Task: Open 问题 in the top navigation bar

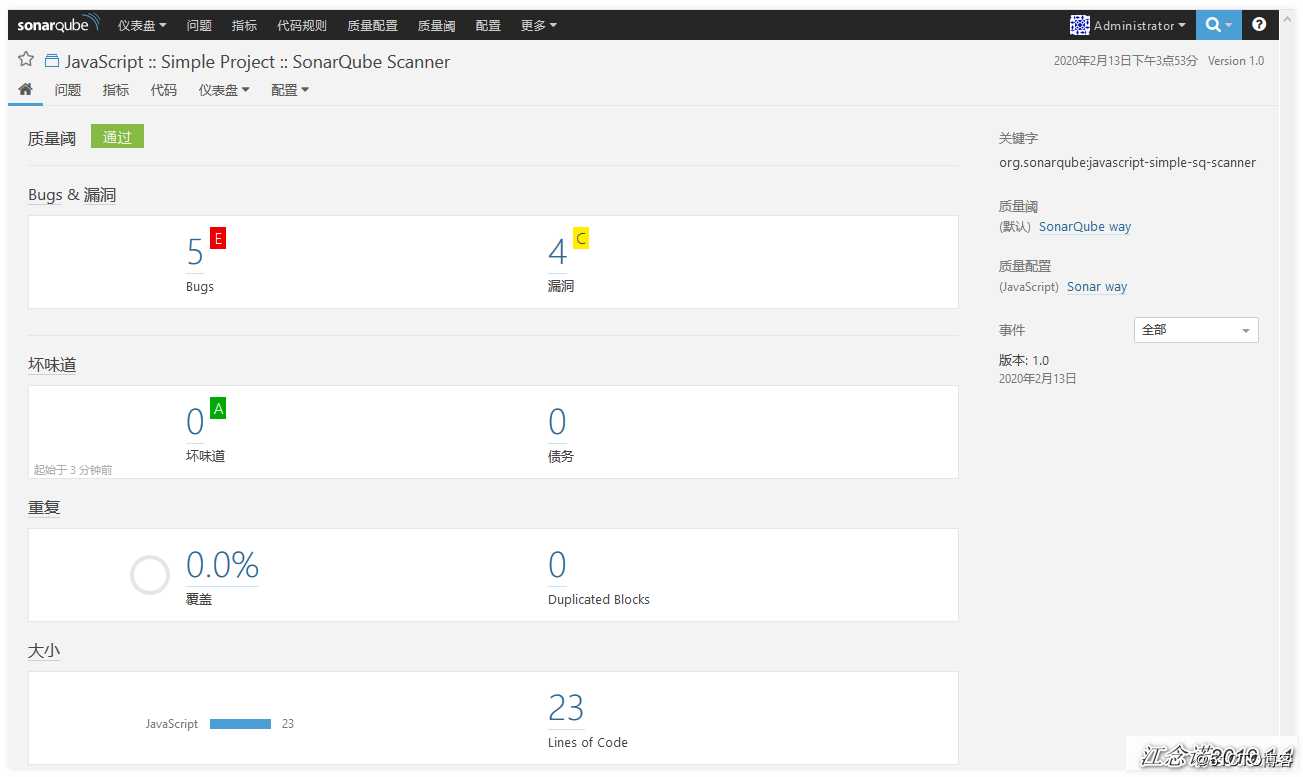Action: click(199, 25)
